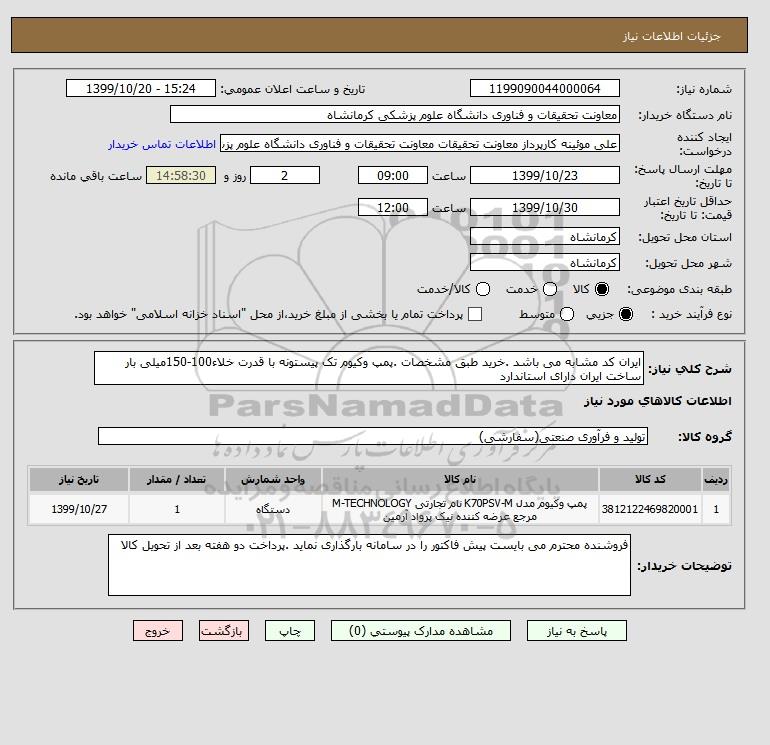The image size is (770, 745).
Task: Click the delivery city field کرمانشاه
Action: pos(545,262)
